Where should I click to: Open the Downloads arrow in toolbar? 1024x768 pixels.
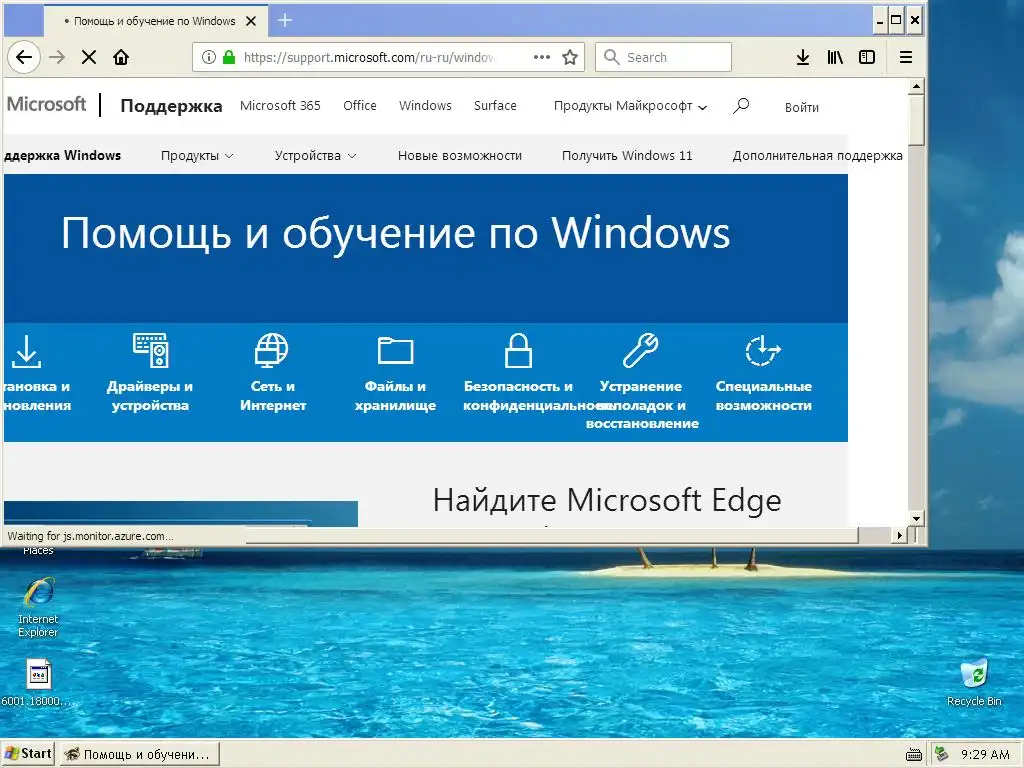click(x=803, y=57)
